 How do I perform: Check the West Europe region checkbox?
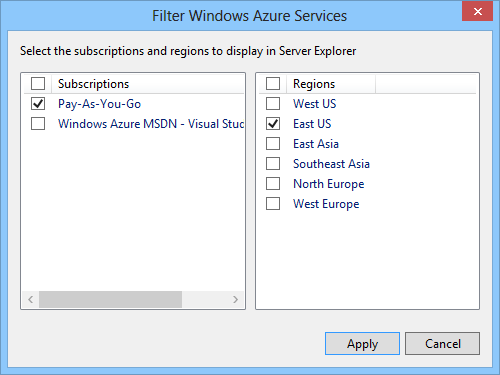273,204
